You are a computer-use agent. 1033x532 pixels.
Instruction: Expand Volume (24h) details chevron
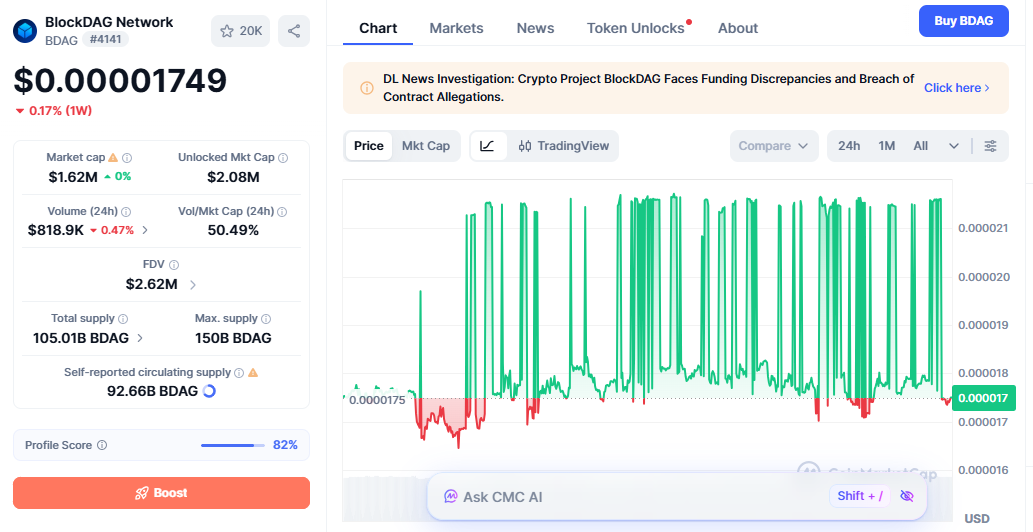pyautogui.click(x=145, y=230)
